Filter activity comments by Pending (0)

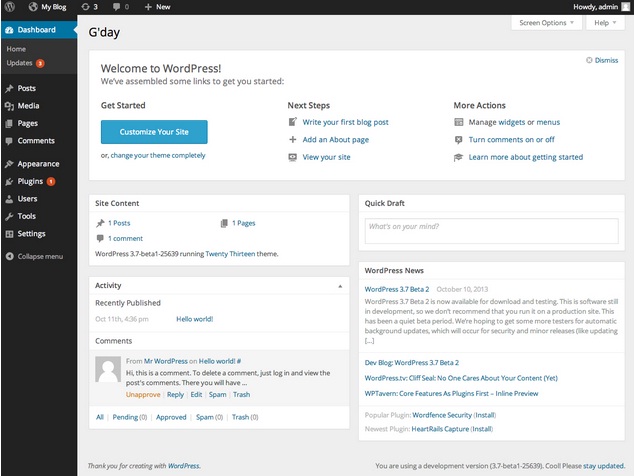[129, 417]
